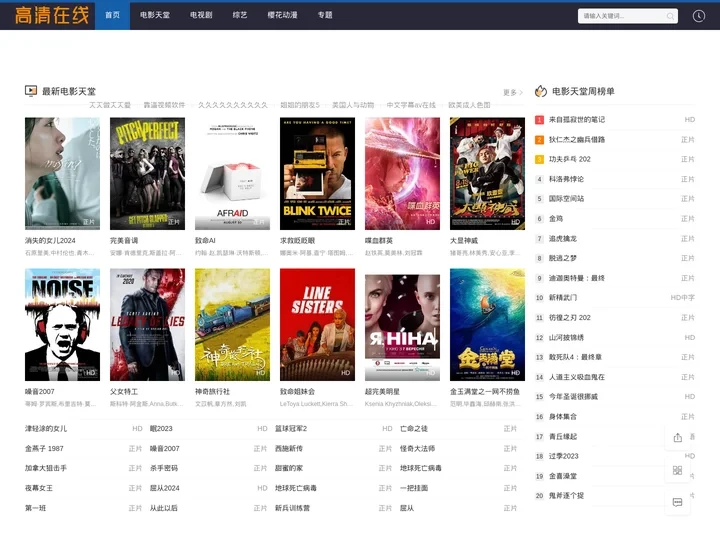Click the share icon on the right

(677, 438)
